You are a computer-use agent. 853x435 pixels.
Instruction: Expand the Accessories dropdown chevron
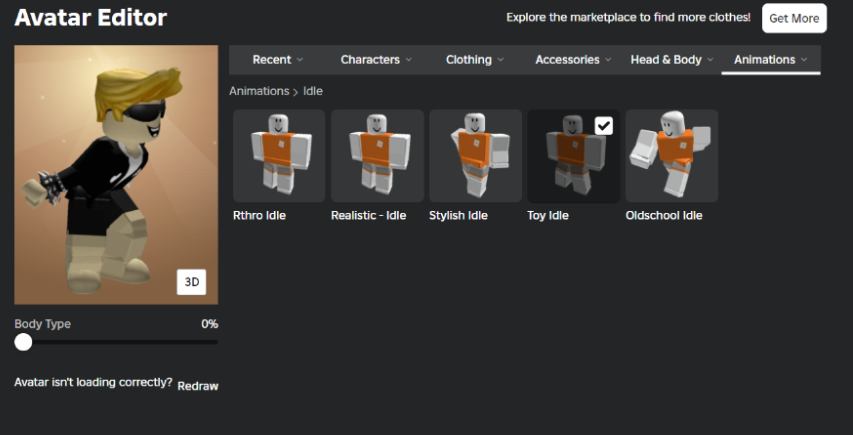tap(608, 60)
